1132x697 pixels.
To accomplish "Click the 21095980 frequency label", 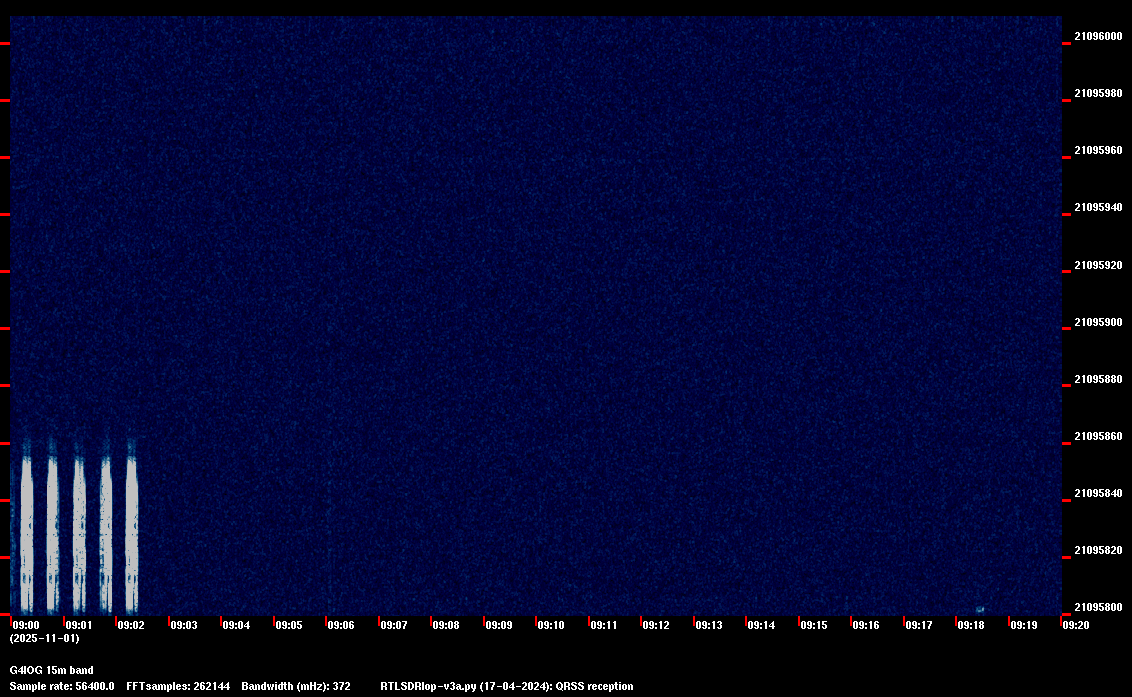I will tap(1099, 93).
